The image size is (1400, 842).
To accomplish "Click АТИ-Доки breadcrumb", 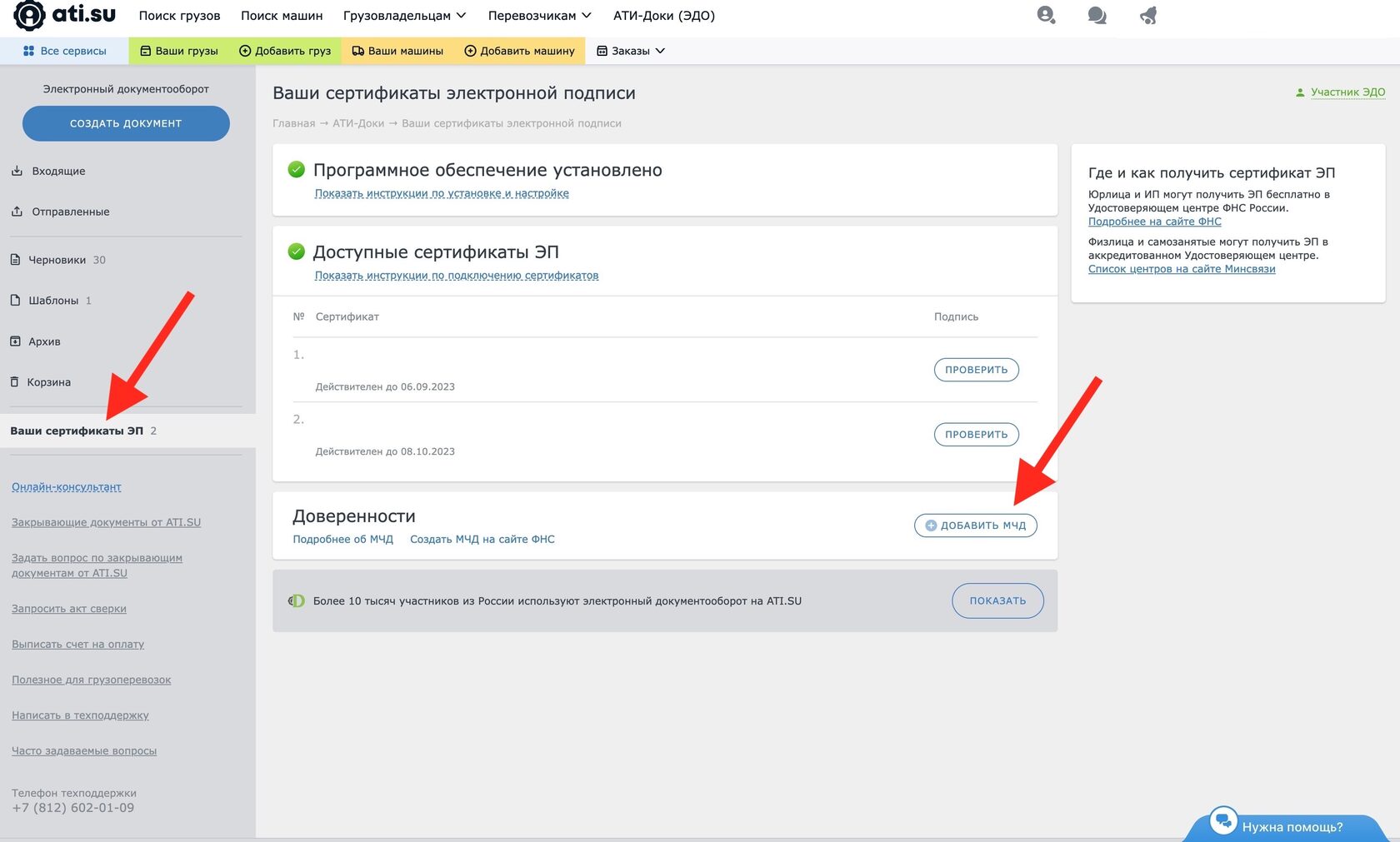I will click(358, 123).
